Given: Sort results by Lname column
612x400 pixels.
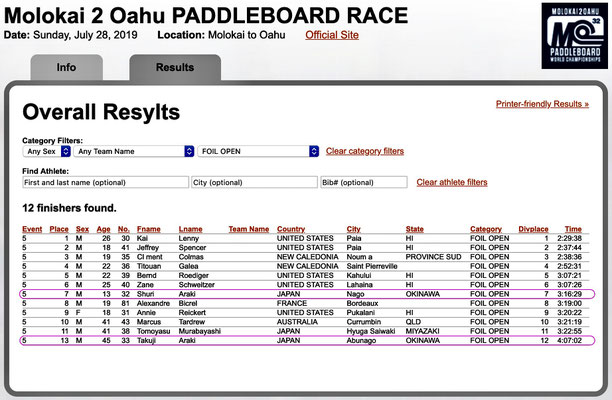Looking at the screenshot, I should [x=190, y=229].
